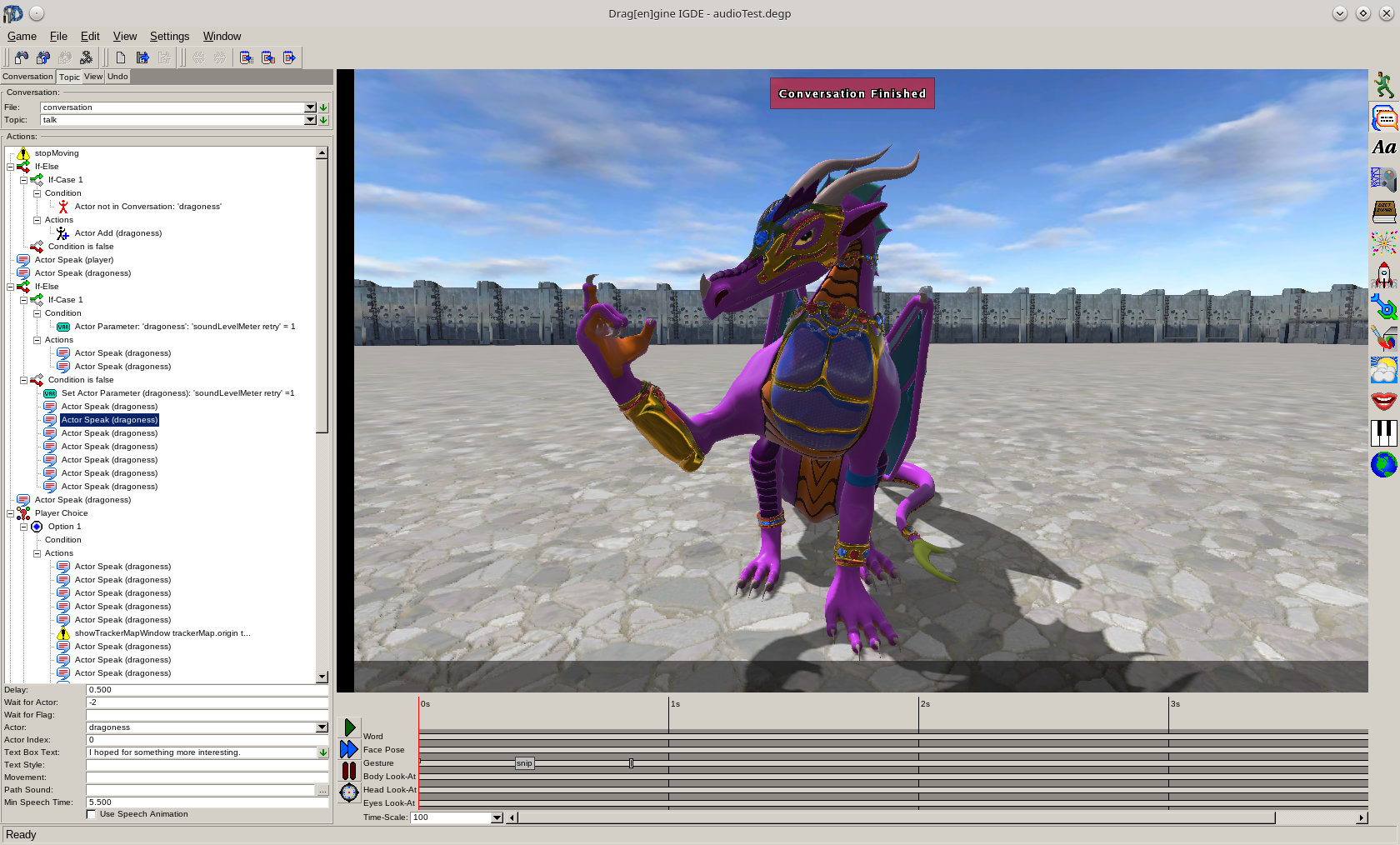Select the Option 1 radio icon
The width and height of the screenshot is (1400, 845).
click(37, 527)
